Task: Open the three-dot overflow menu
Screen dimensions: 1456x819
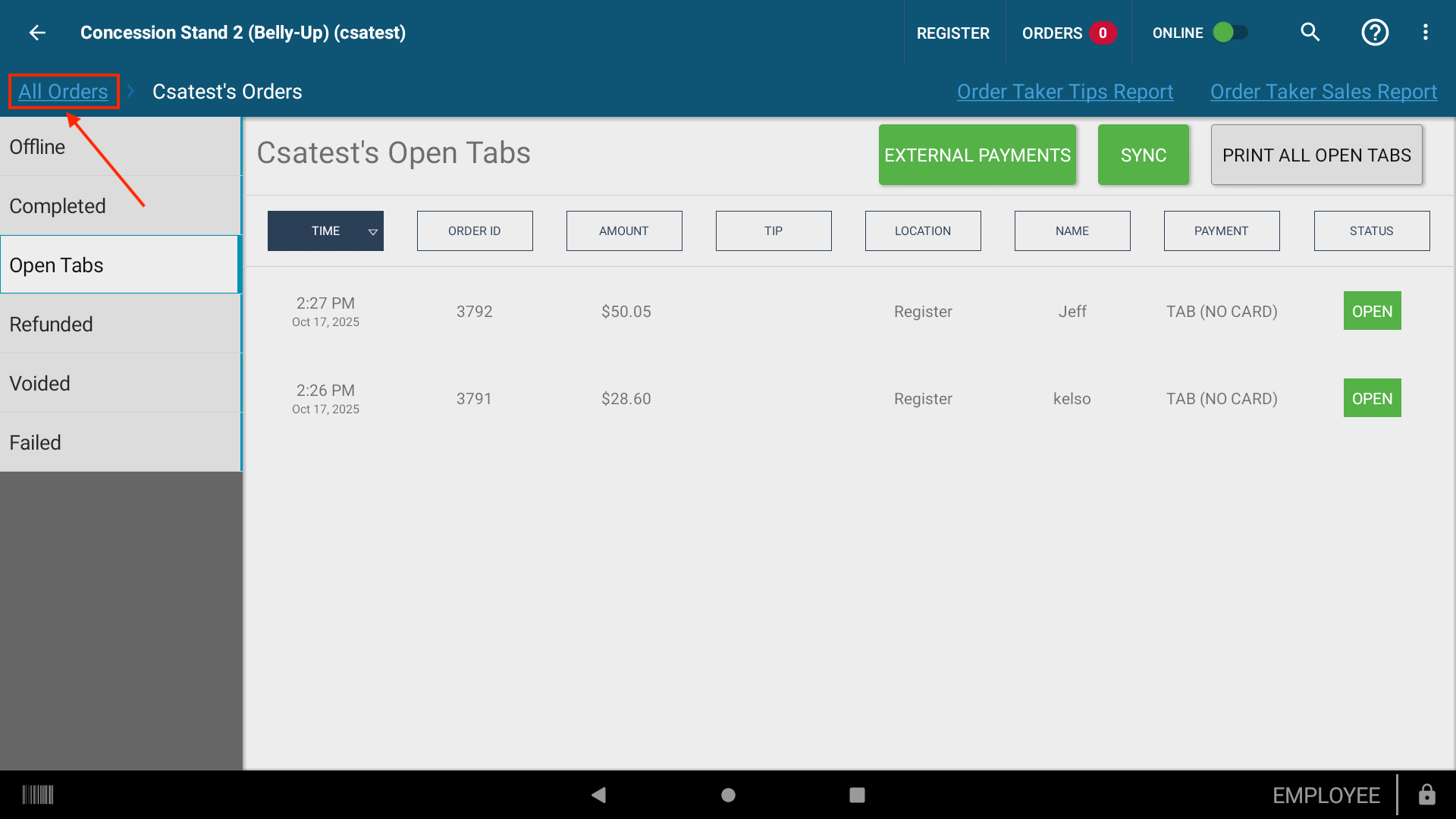Action: [x=1426, y=33]
